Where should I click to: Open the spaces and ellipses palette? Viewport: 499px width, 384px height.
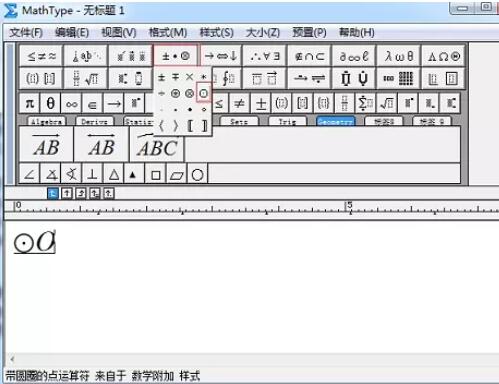click(86, 56)
